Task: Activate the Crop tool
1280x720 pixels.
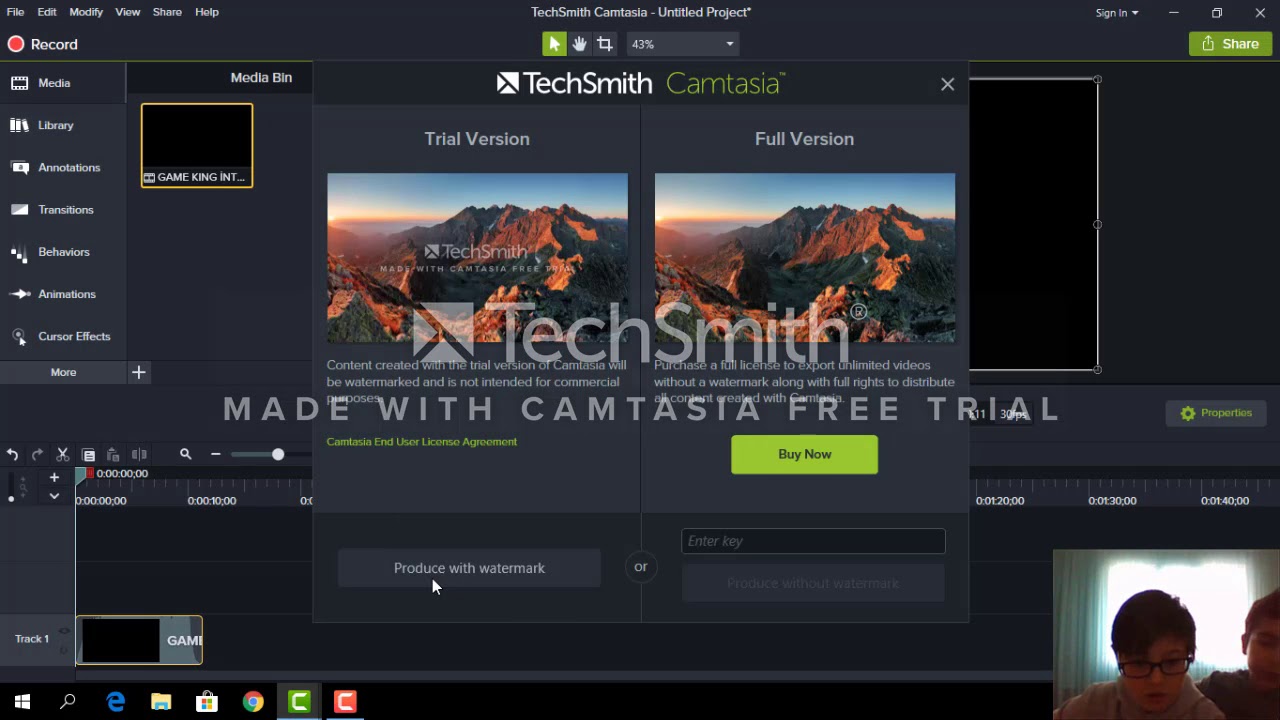Action: pyautogui.click(x=604, y=44)
